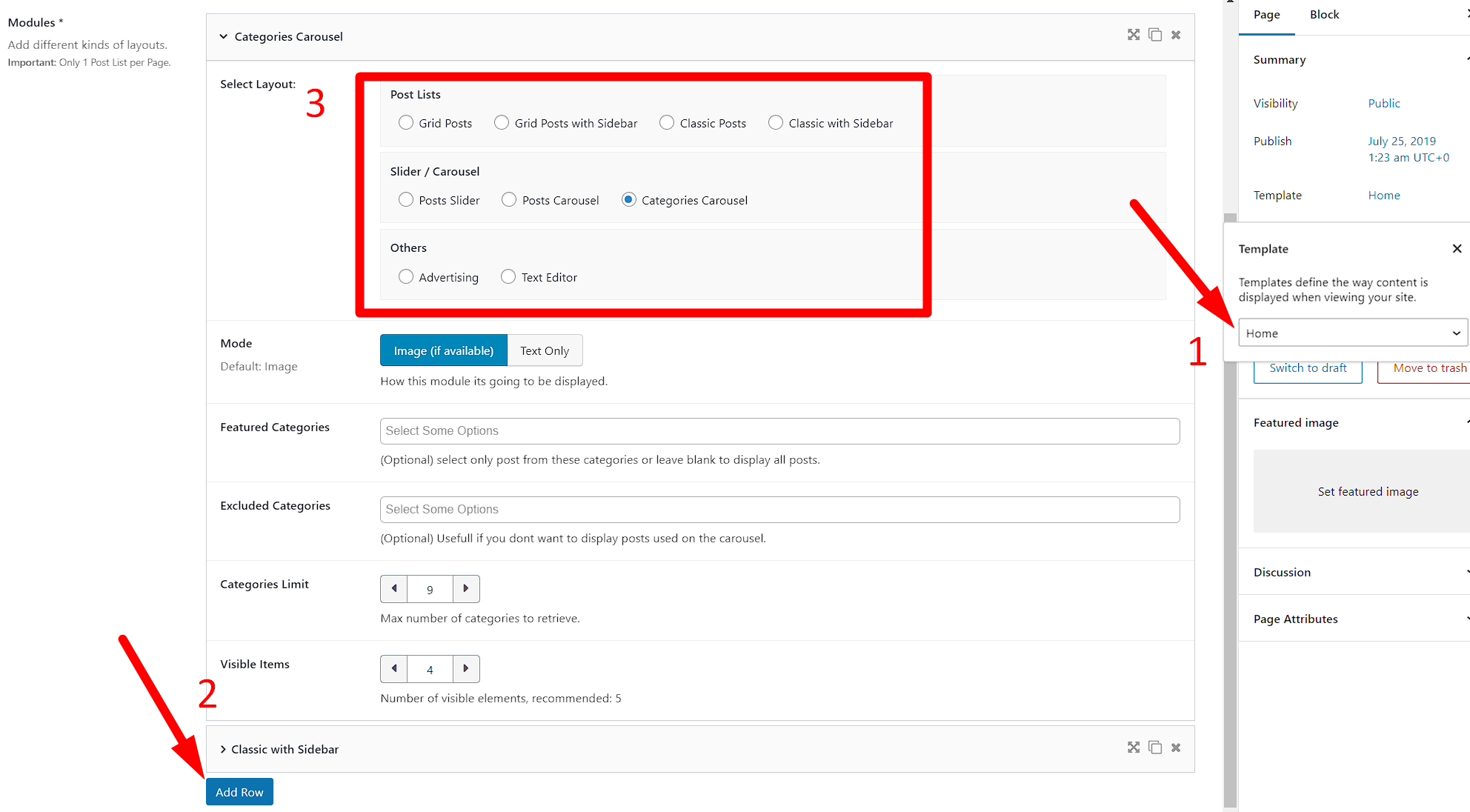Increase the Visible Items value

(x=466, y=669)
